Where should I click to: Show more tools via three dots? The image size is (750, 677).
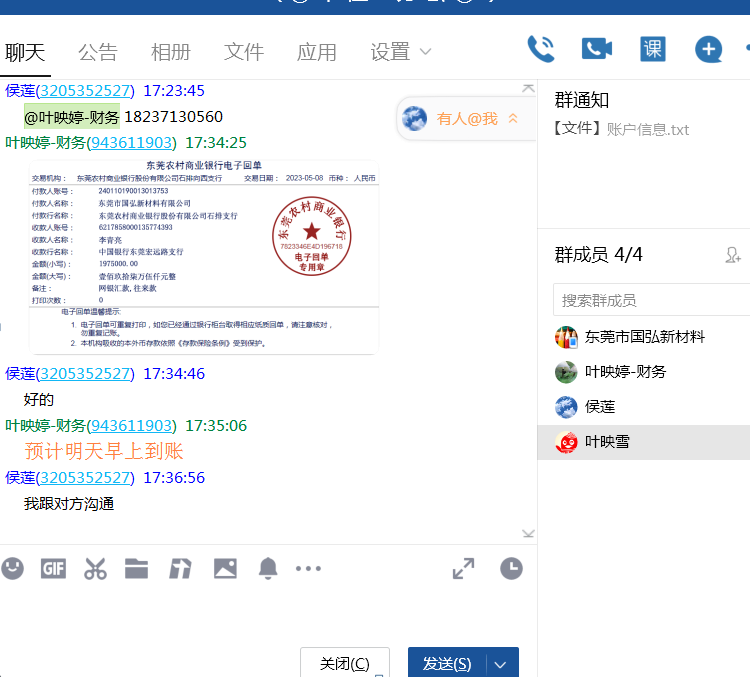(308, 568)
